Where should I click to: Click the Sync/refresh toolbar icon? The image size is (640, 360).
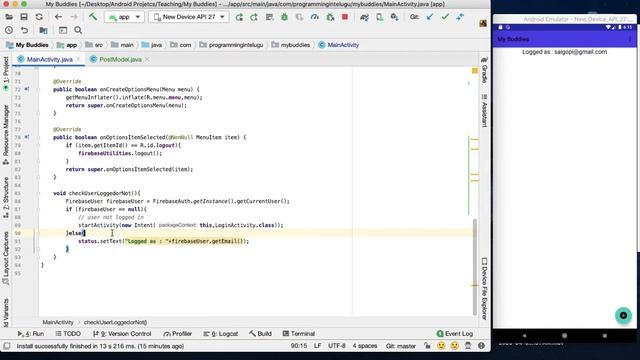point(39,17)
